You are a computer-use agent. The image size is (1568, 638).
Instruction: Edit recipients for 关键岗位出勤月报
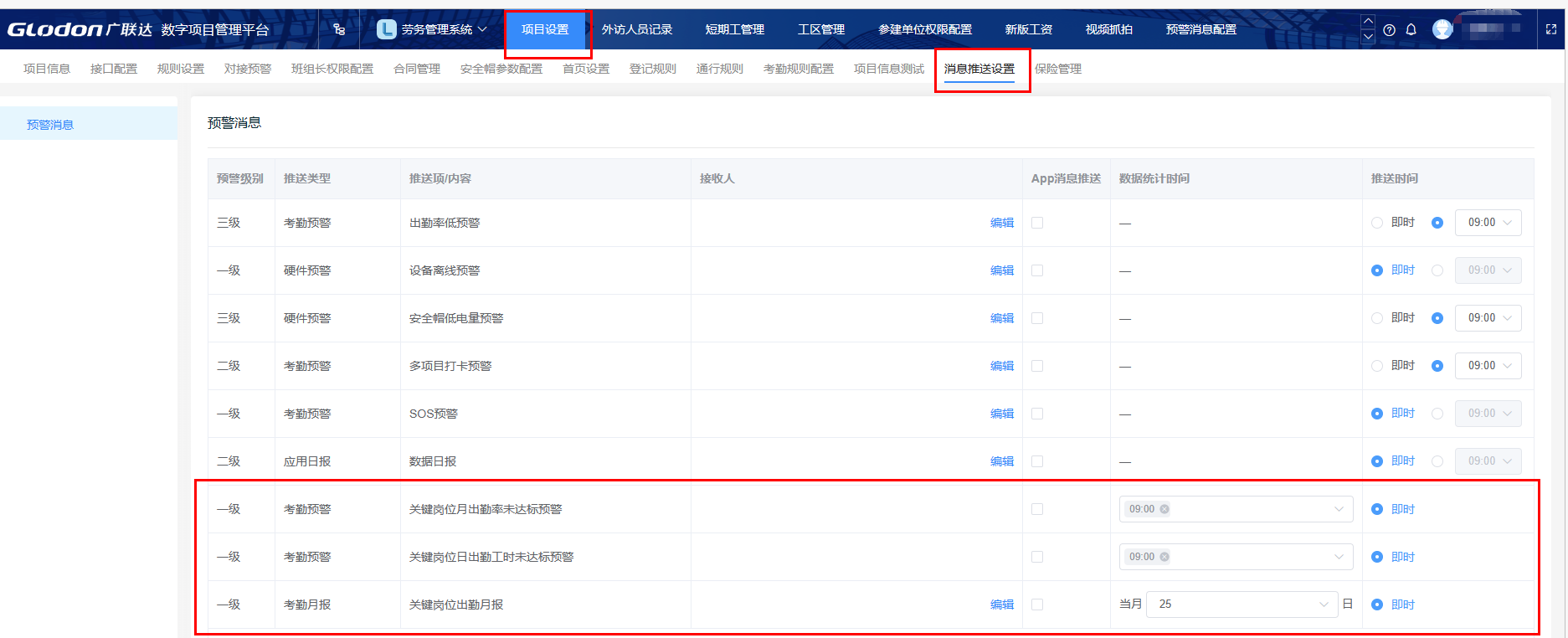(x=1002, y=605)
